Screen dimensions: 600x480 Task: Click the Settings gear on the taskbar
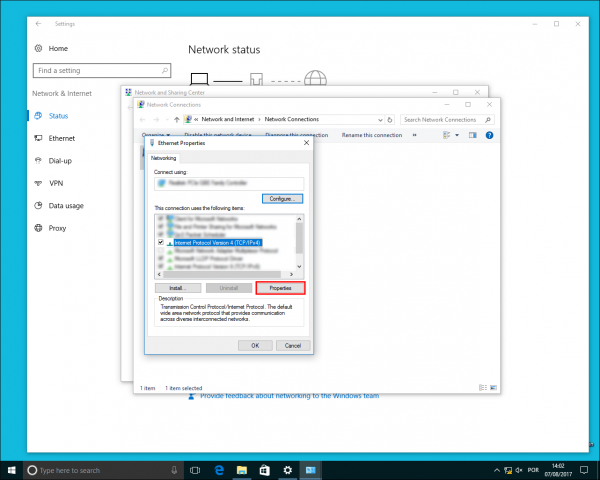click(287, 470)
